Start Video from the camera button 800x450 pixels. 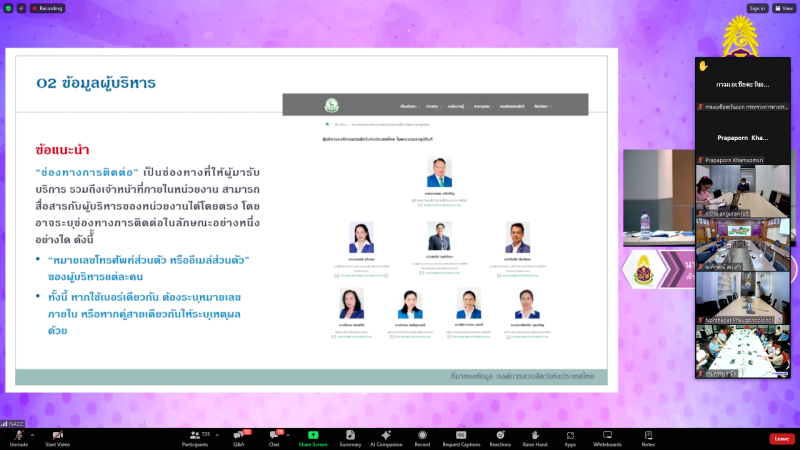pos(57,437)
